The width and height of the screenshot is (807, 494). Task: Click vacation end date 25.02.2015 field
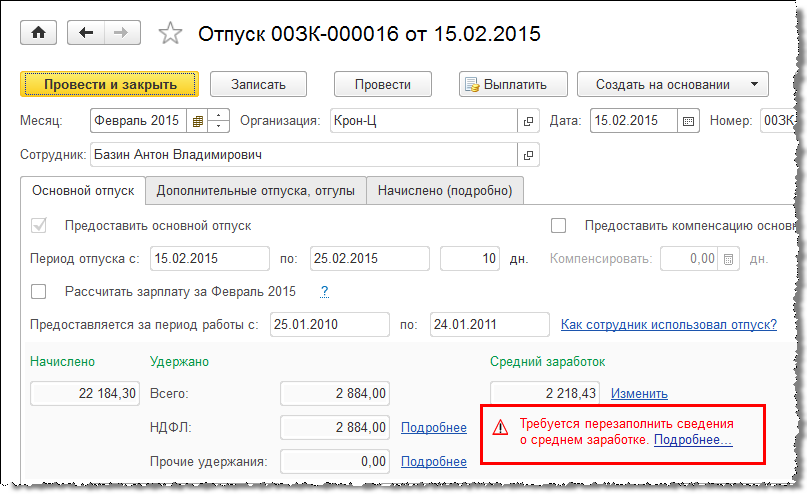pyautogui.click(x=370, y=259)
